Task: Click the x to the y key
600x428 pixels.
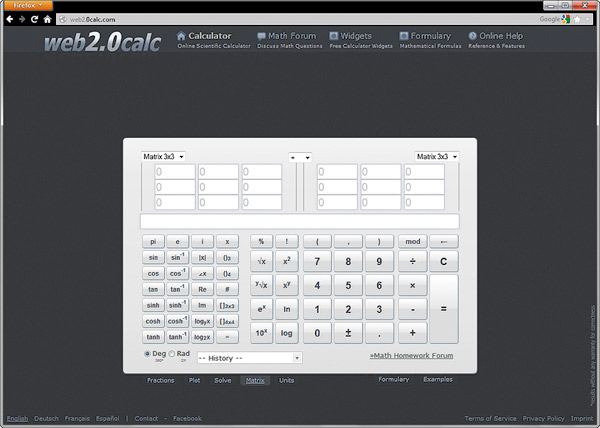Action: (x=287, y=285)
